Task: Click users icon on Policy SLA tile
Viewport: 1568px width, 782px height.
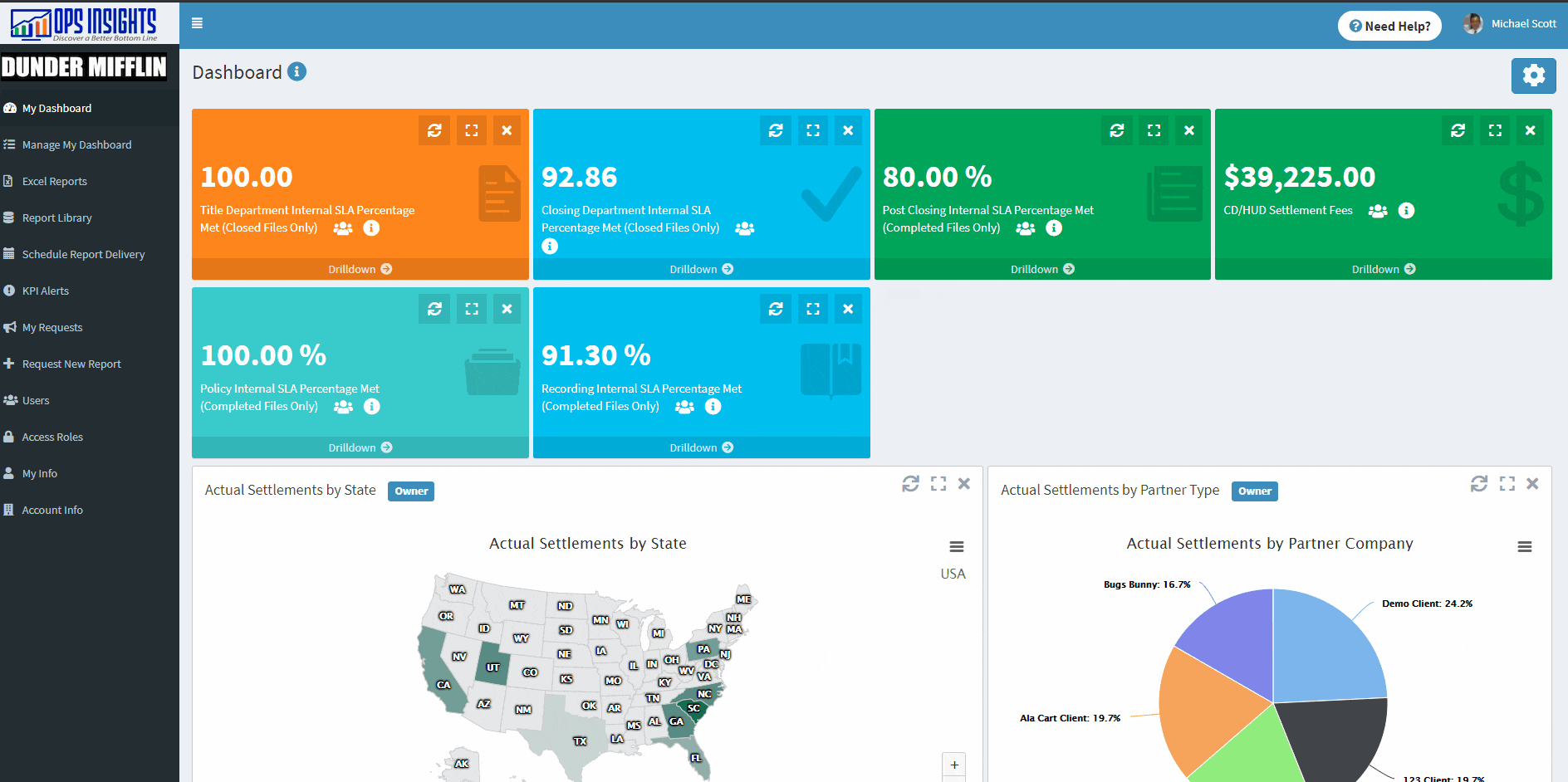Action: (343, 407)
